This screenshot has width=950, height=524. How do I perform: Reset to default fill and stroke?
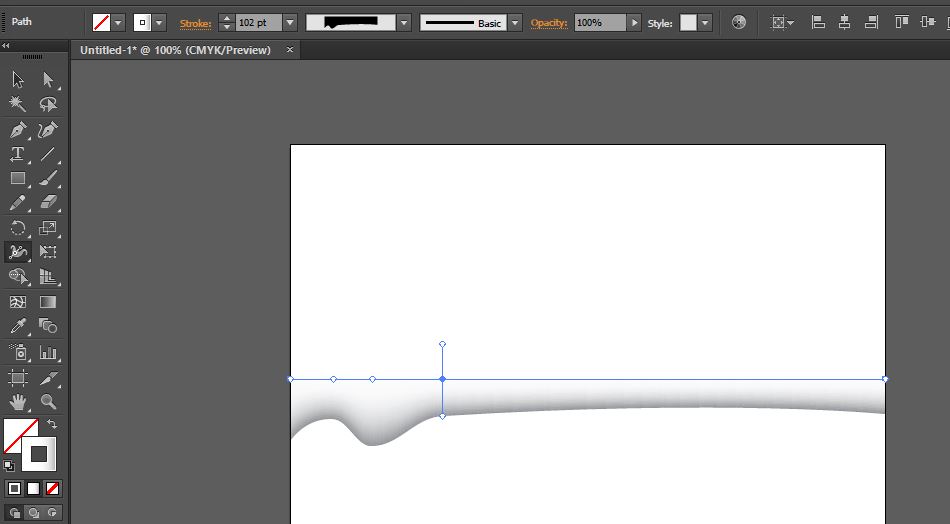8,466
